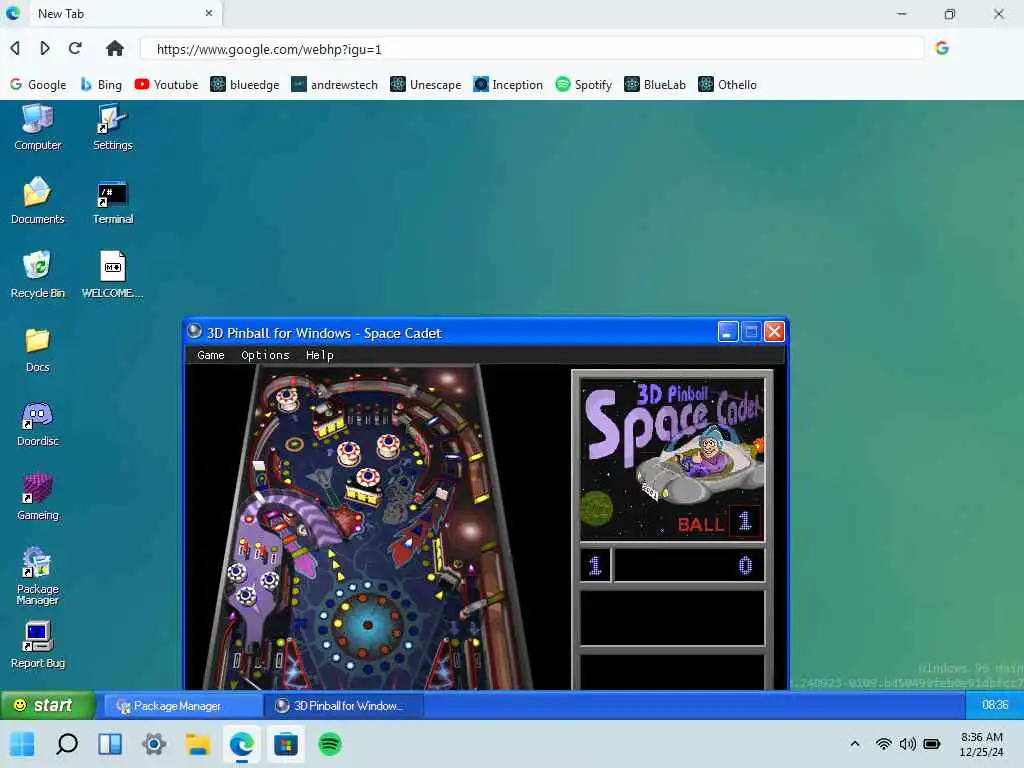The height and width of the screenshot is (768, 1024).
Task: Check the battery icon in tray
Action: (932, 744)
